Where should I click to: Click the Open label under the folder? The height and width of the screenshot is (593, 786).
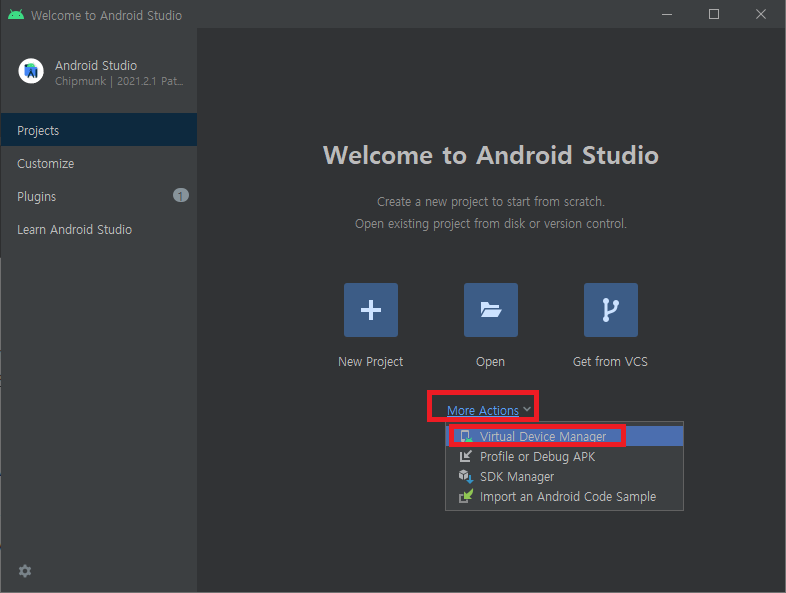490,361
